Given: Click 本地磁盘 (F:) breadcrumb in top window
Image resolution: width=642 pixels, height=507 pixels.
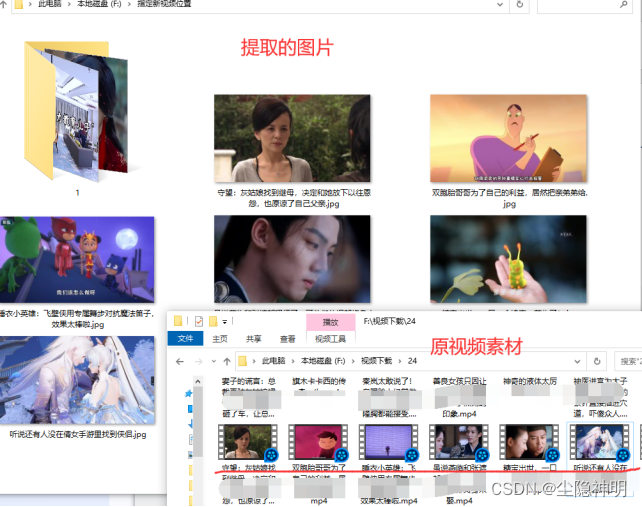Looking at the screenshot, I should point(99,4).
